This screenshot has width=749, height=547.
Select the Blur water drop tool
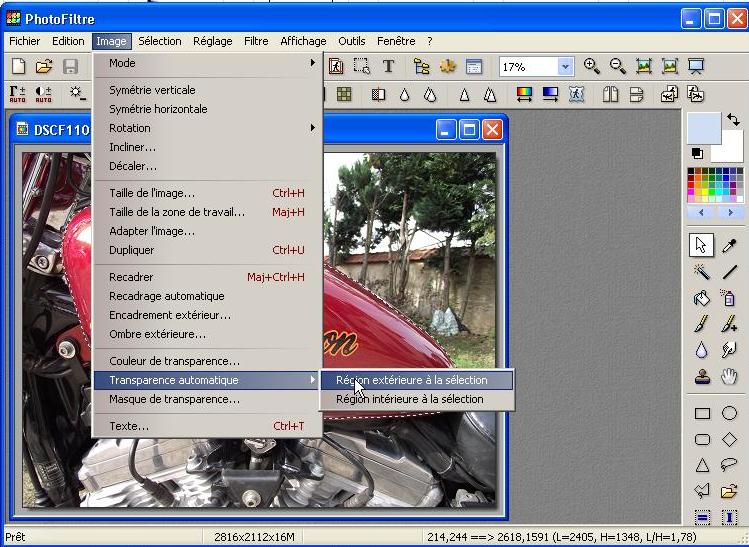[701, 350]
